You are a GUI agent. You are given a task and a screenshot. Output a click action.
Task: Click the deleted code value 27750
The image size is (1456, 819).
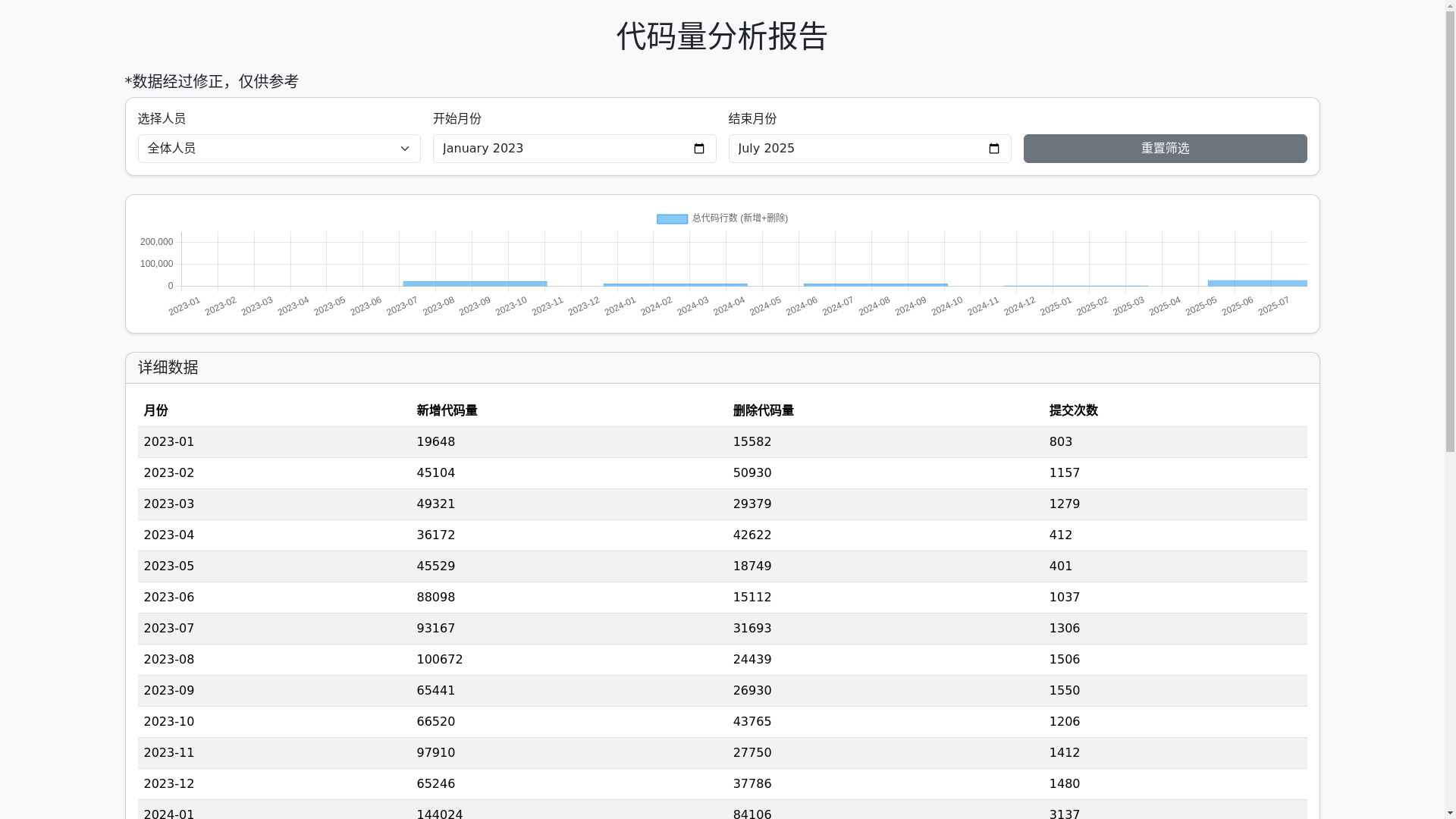tap(752, 752)
